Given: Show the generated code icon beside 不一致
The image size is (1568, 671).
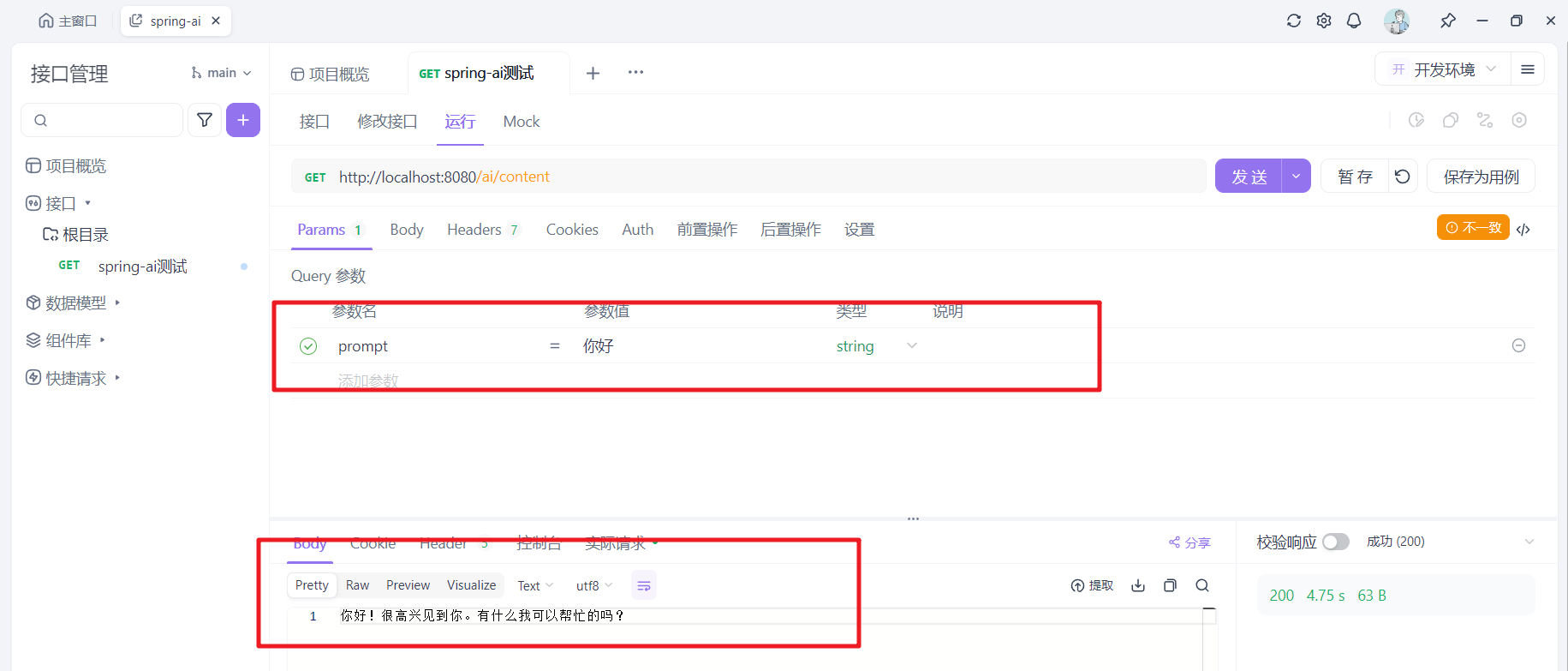Looking at the screenshot, I should 1523,230.
